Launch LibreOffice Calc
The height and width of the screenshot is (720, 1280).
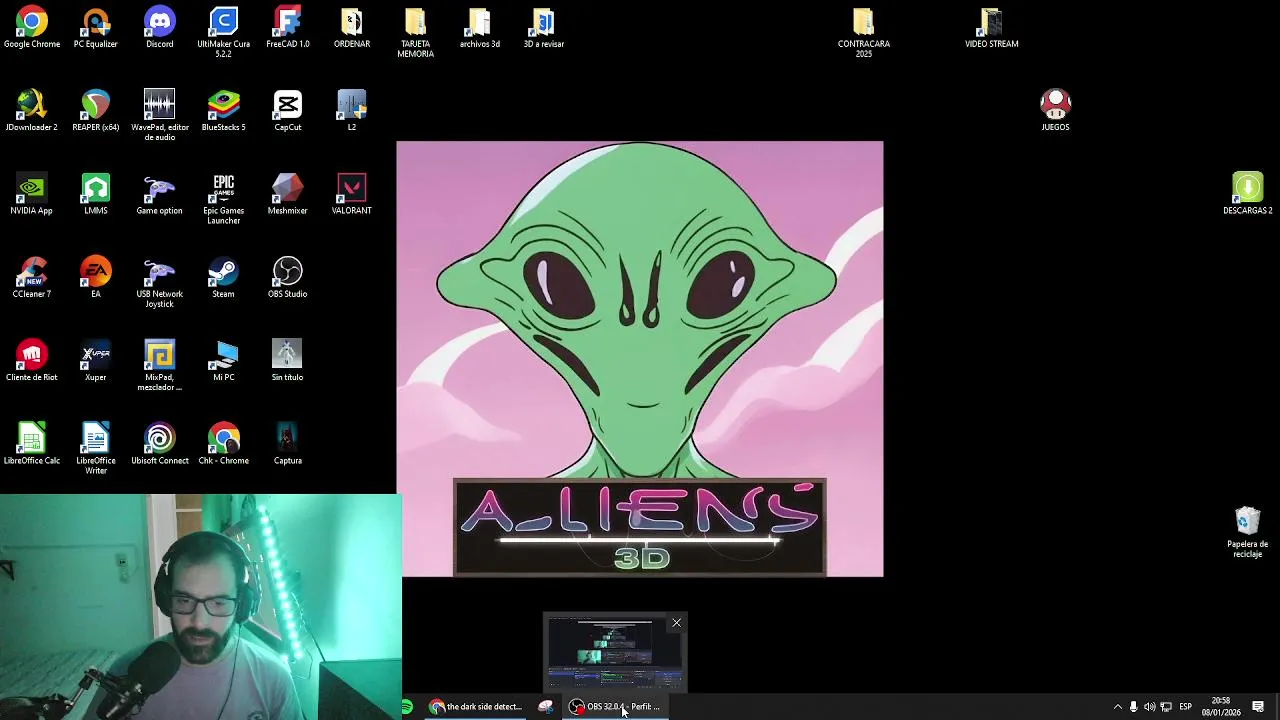click(31, 444)
